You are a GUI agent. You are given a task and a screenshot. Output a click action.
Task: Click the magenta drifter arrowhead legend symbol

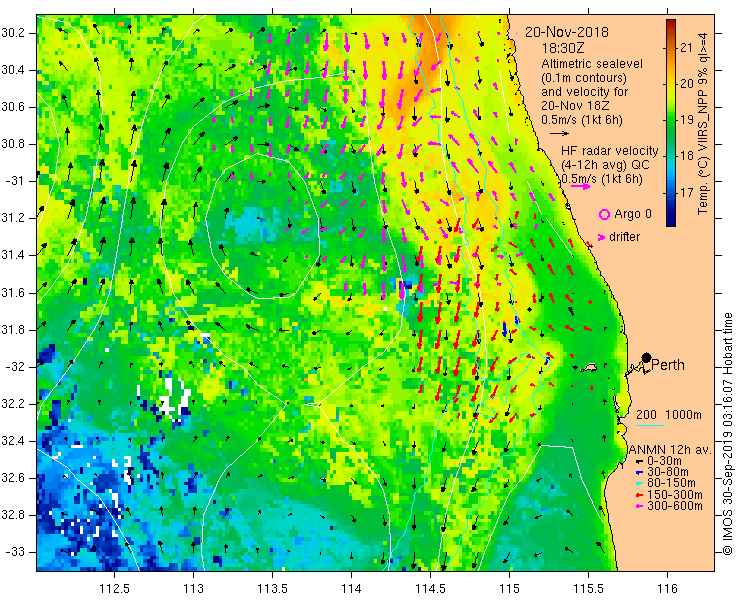pos(601,237)
